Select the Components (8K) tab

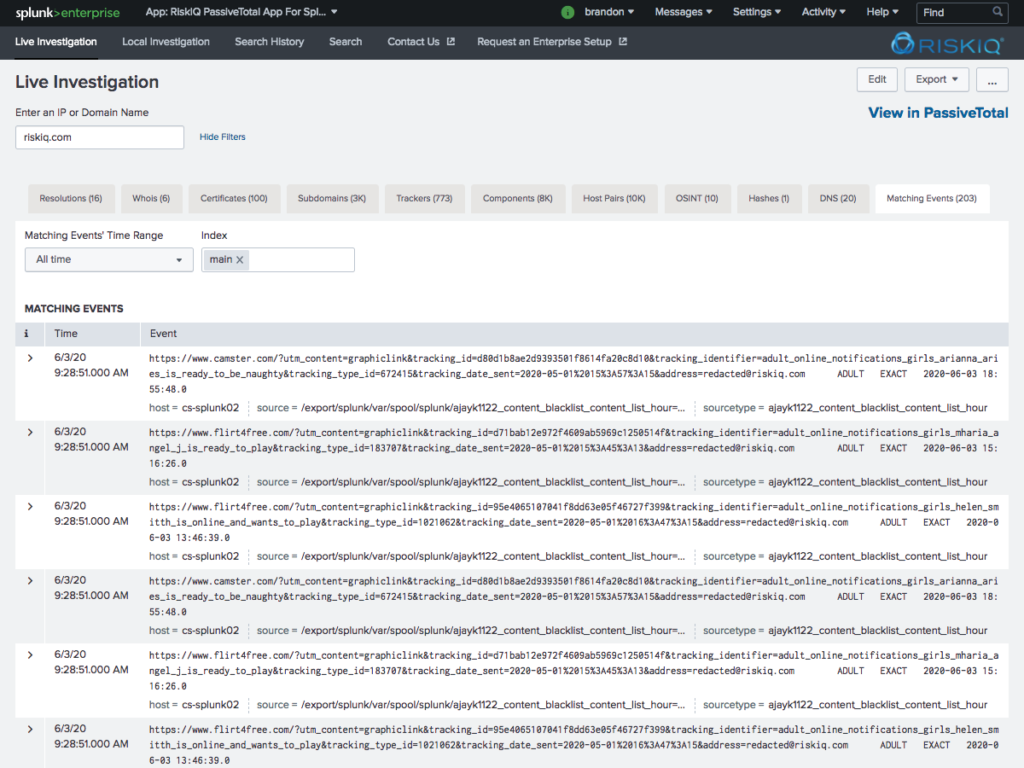[518, 199]
